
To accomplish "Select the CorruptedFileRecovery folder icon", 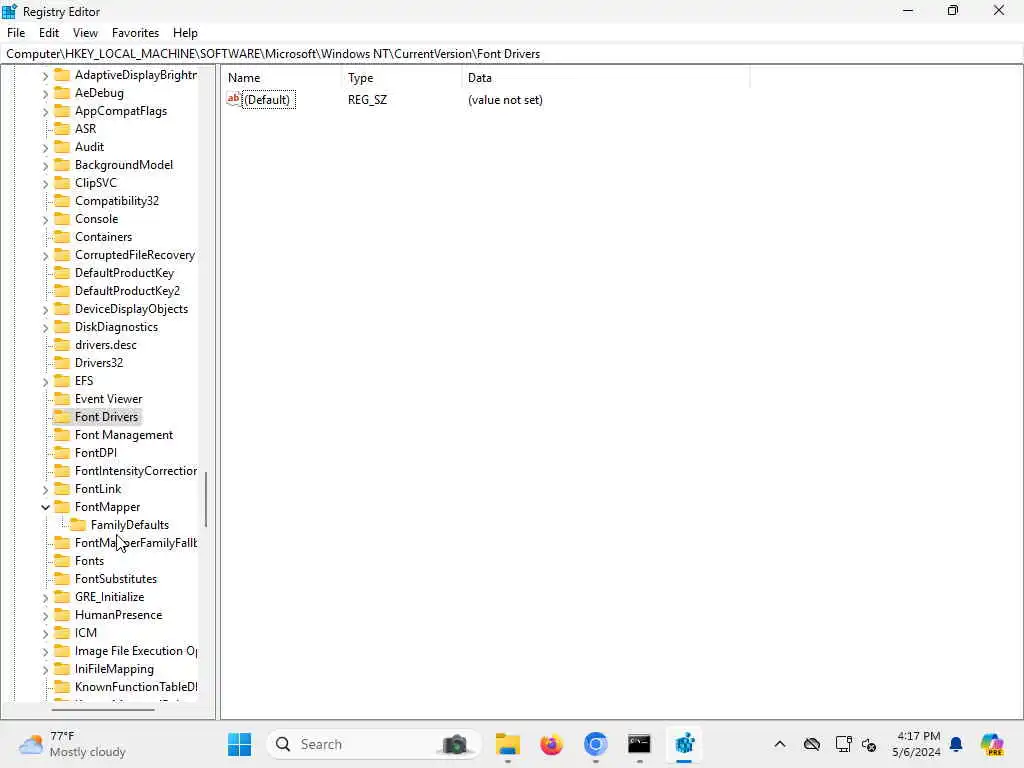I will pyautogui.click(x=62, y=255).
